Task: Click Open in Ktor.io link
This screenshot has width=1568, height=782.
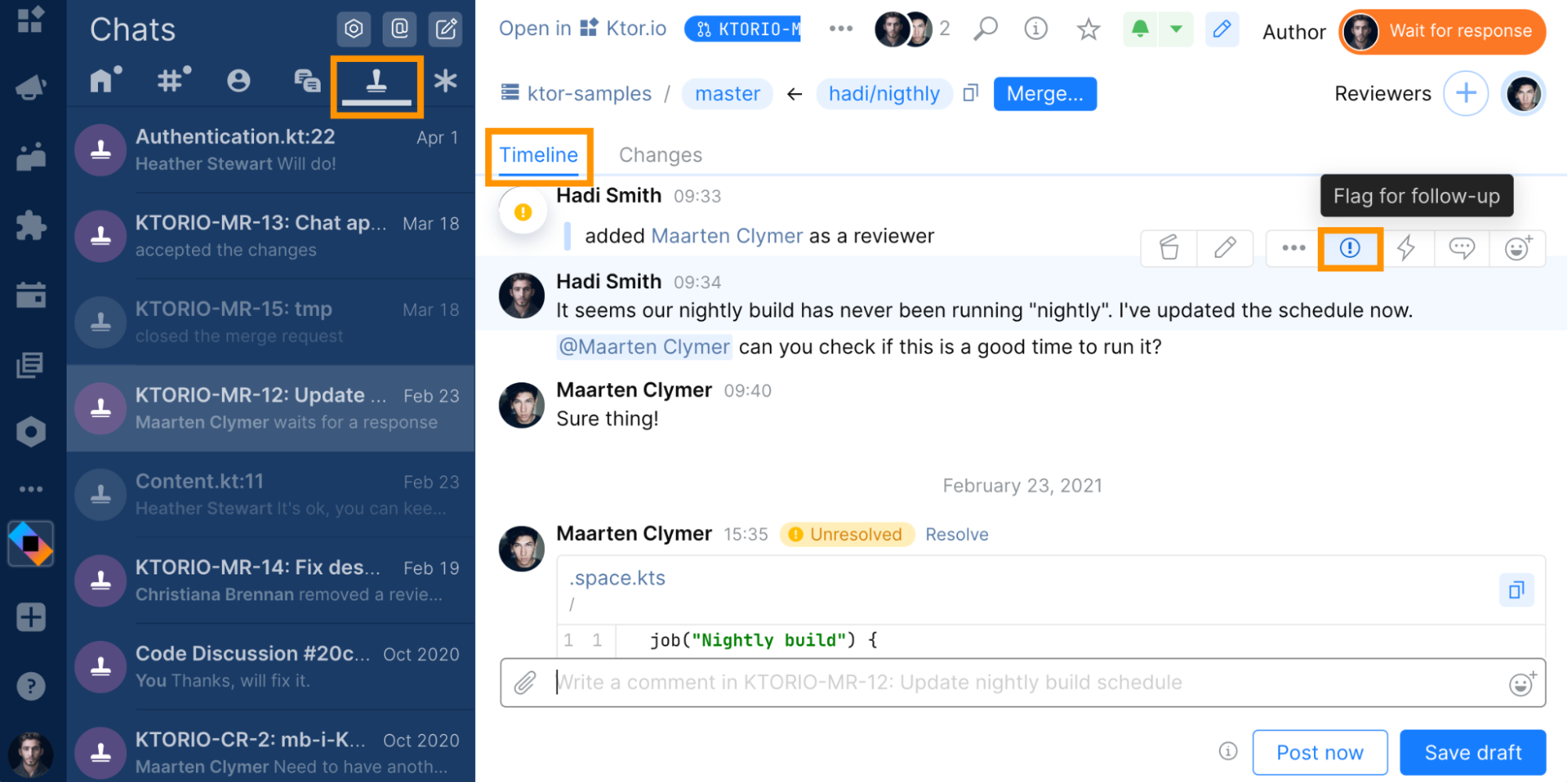Action: [x=583, y=29]
